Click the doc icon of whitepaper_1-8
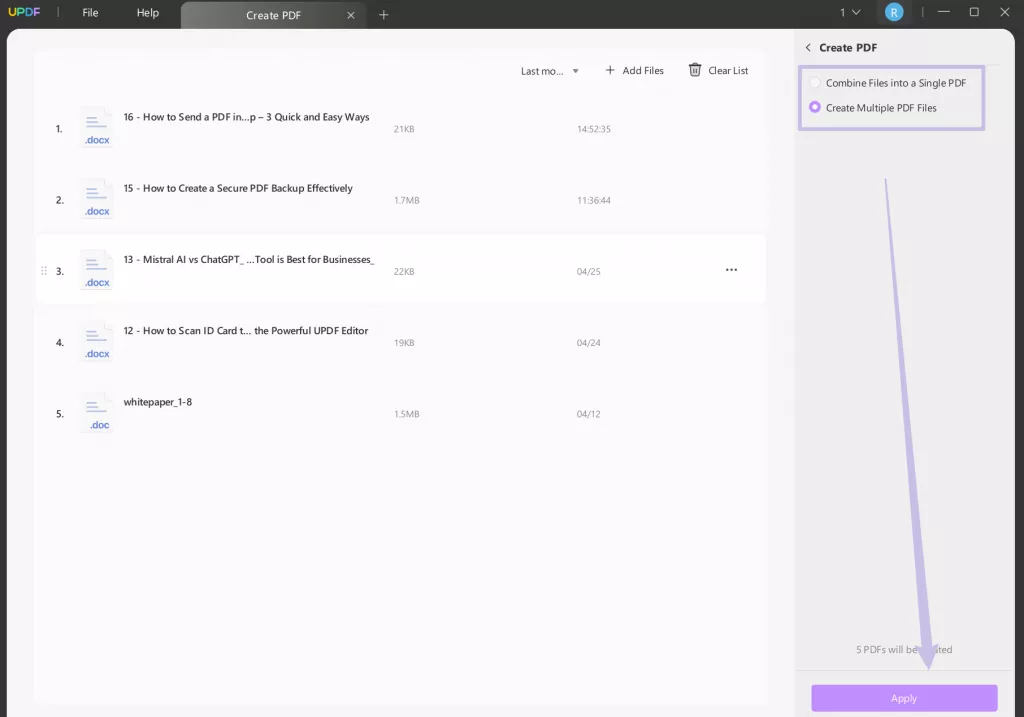 pos(97,413)
